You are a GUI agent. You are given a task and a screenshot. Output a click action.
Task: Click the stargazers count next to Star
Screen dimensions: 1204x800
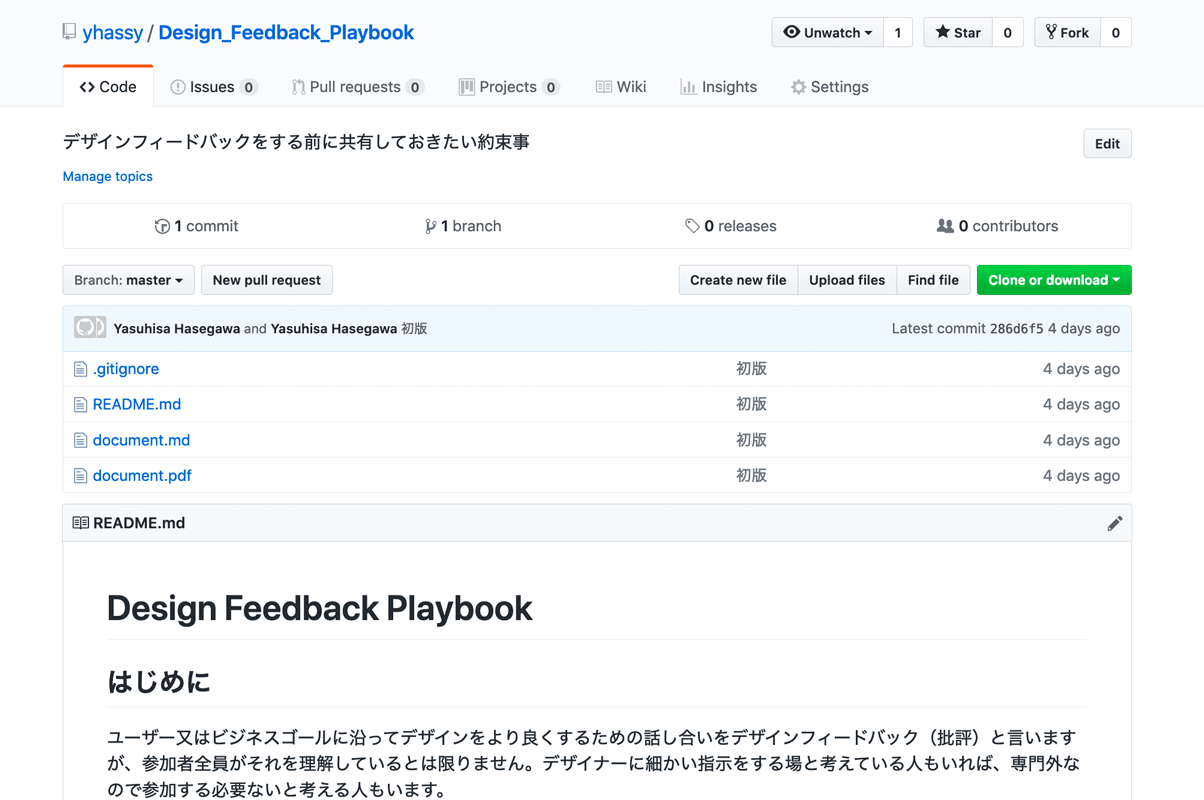click(x=1007, y=32)
